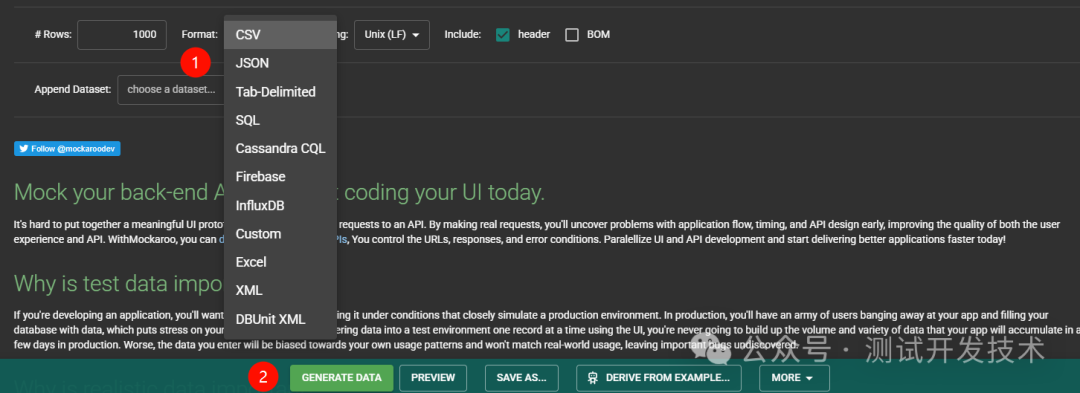Expand the MORE menu
The height and width of the screenshot is (393, 1080).
point(794,378)
